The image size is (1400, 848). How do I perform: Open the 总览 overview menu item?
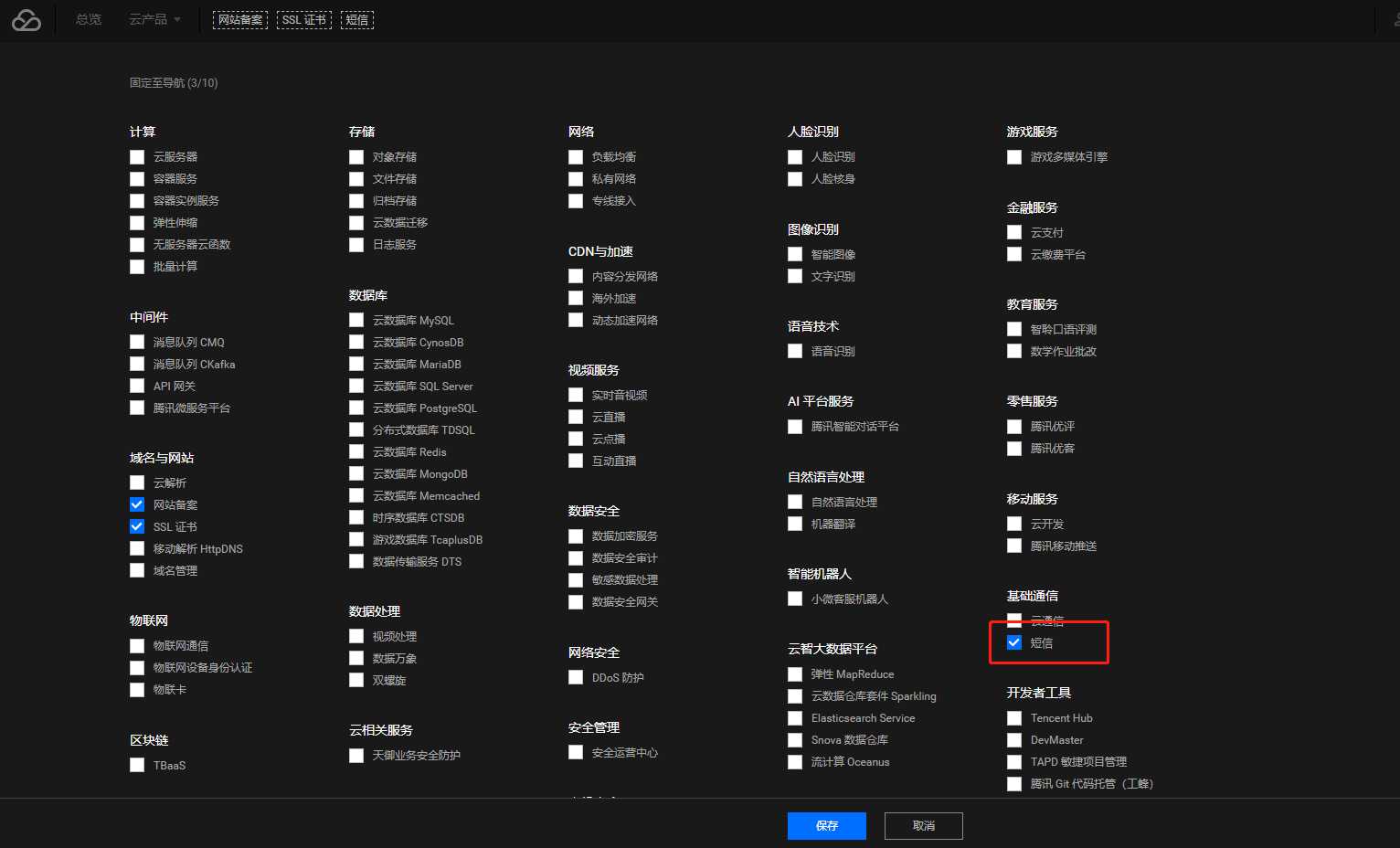click(89, 19)
